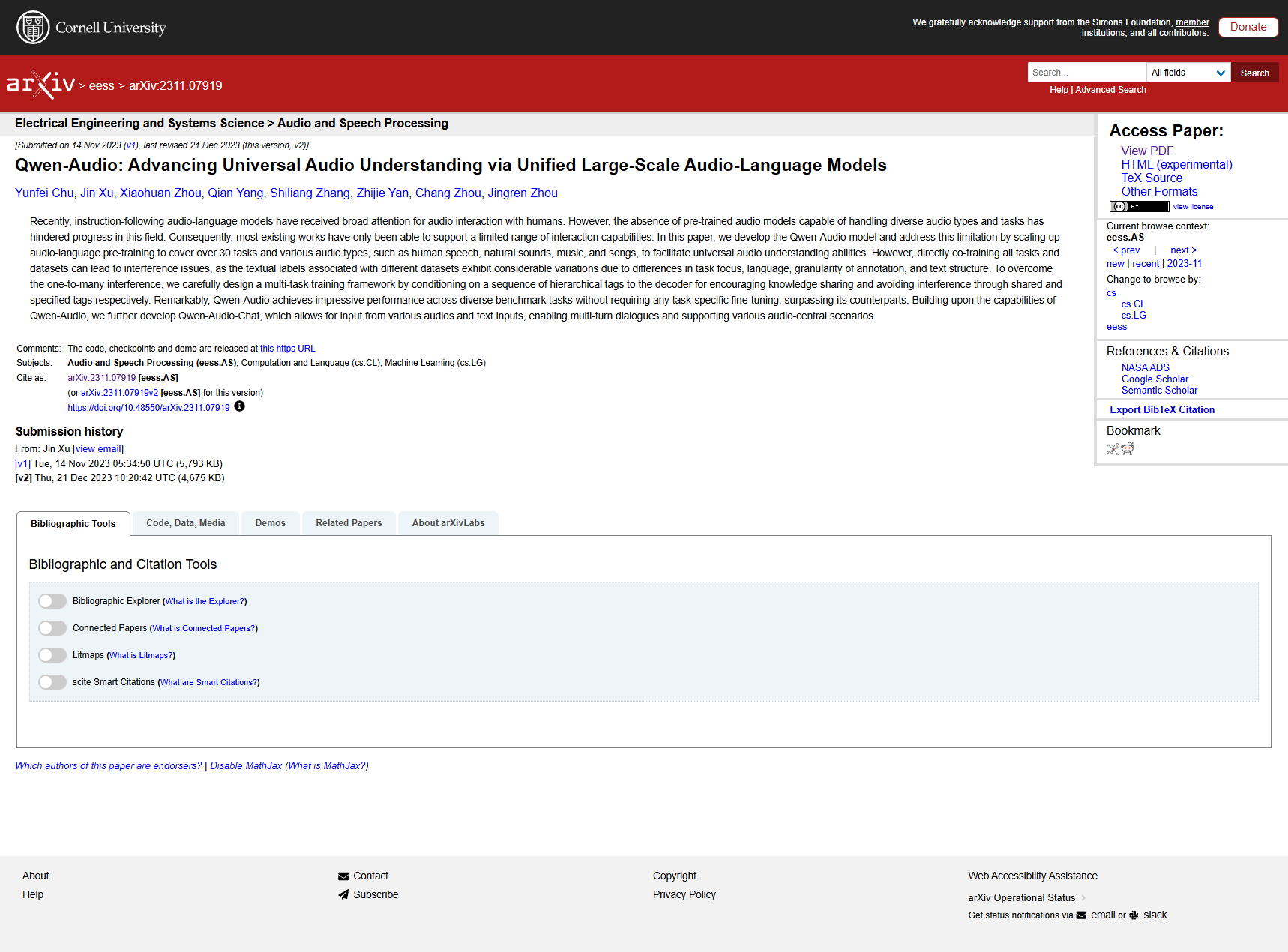
Task: Open Which authors are endorsers link
Action: pos(108,766)
